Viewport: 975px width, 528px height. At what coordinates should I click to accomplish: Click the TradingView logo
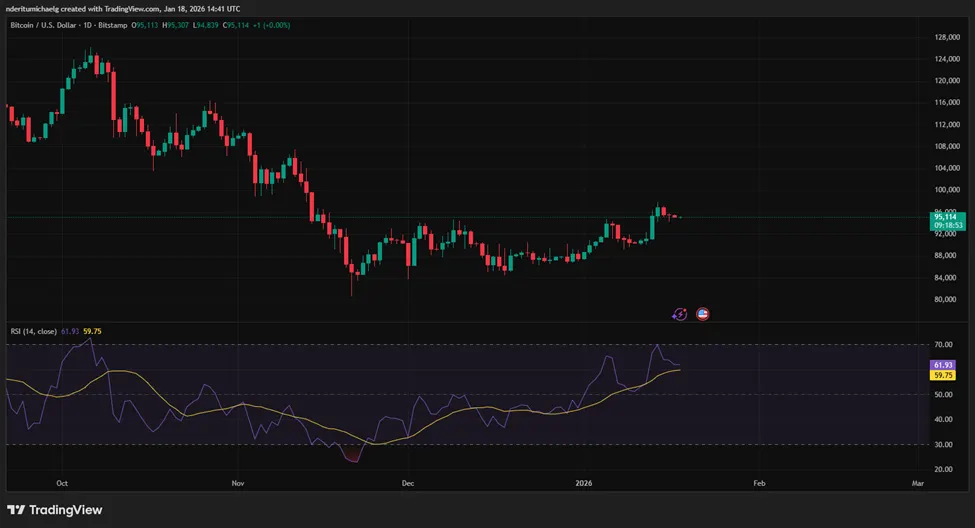pos(55,510)
